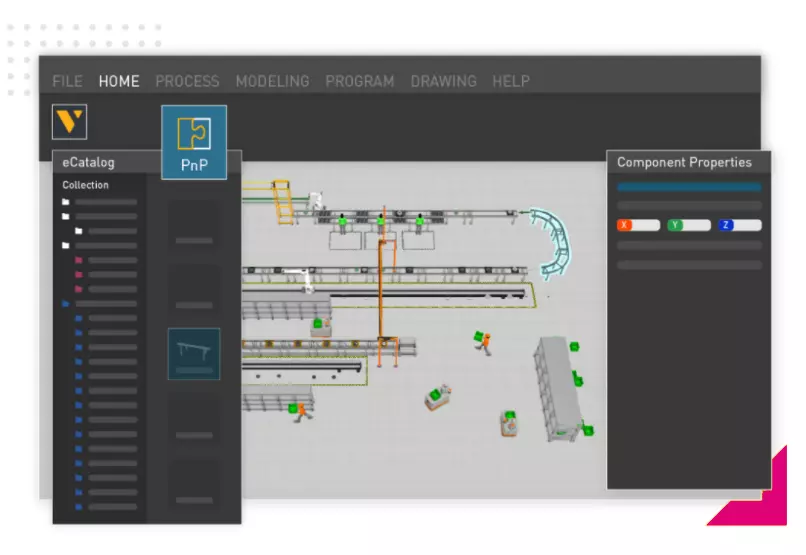Open the FILE menu
Screen dimensions: 806x555
tap(67, 81)
